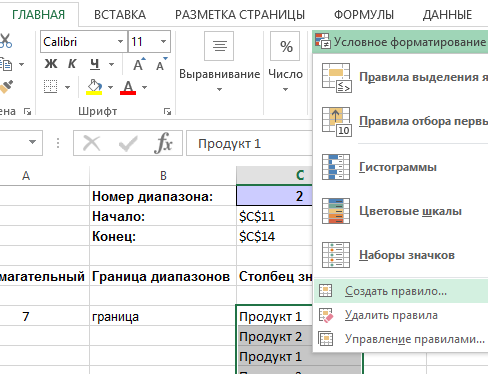Switch to the ГЛАВНАЯ tab
The height and width of the screenshot is (374, 488).
click(39, 15)
